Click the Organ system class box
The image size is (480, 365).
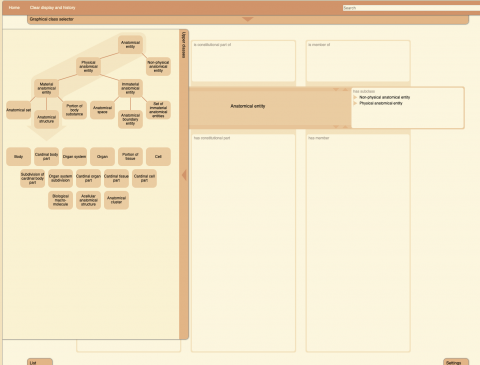(x=74, y=157)
